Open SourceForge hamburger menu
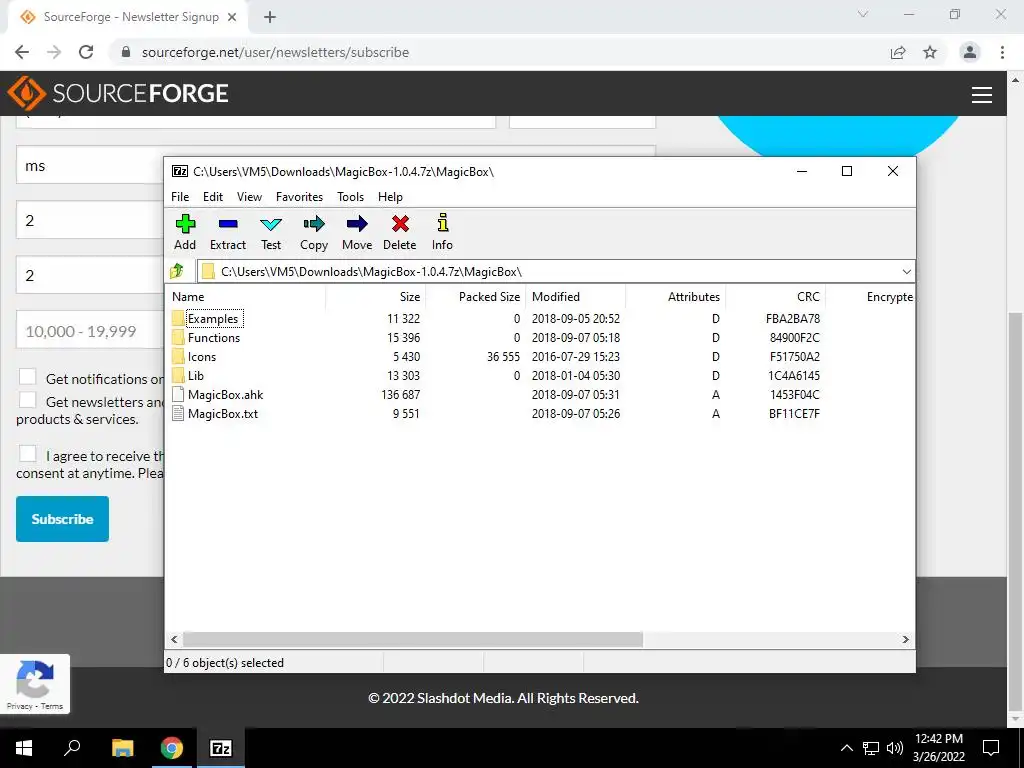1024x768 pixels. tap(982, 95)
